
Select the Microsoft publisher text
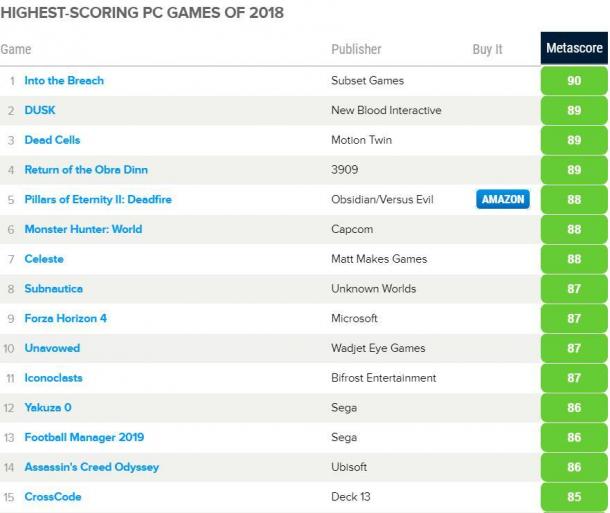(354, 319)
